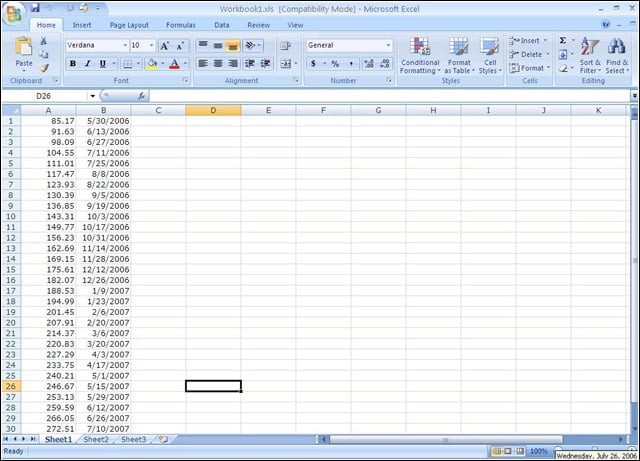
Task: Open the General number format dropdown
Action: pyautogui.click(x=388, y=45)
